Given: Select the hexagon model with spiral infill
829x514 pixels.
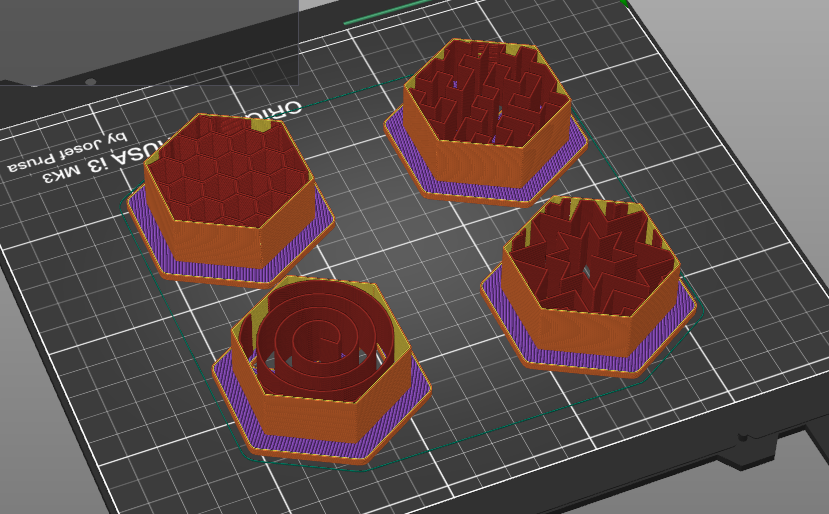Looking at the screenshot, I should click(x=321, y=370).
